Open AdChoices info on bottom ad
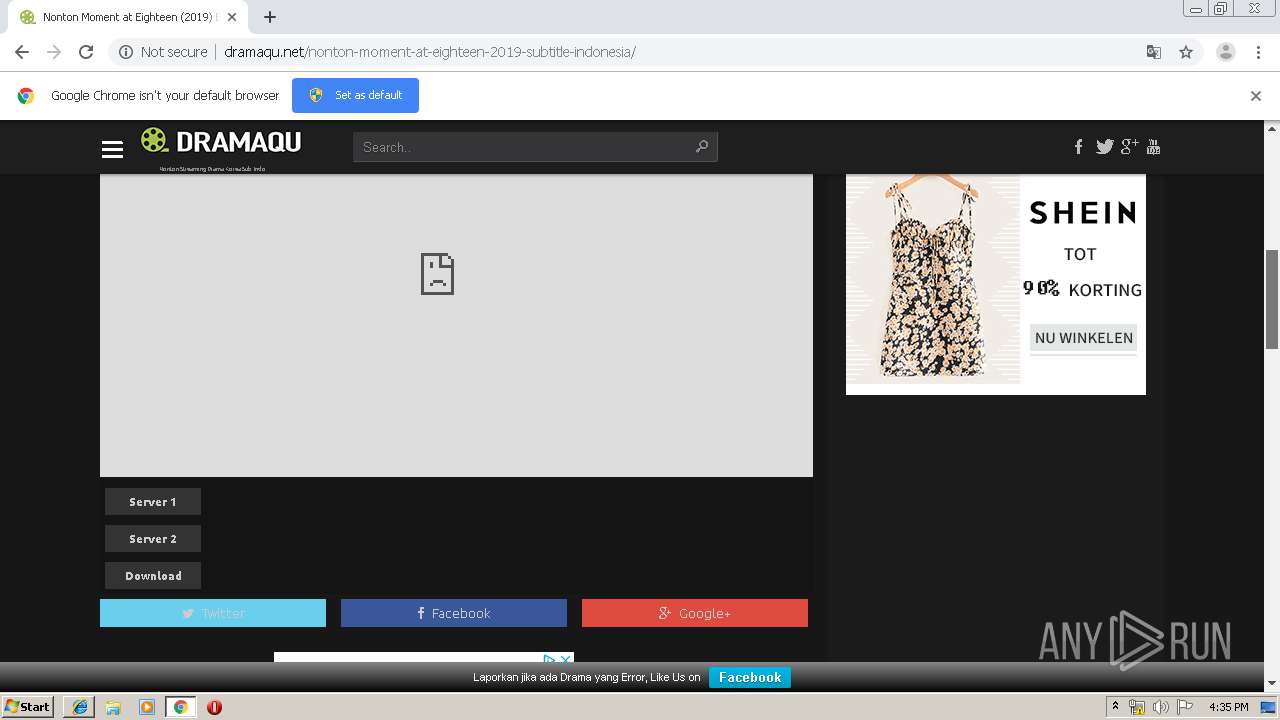 click(x=549, y=659)
